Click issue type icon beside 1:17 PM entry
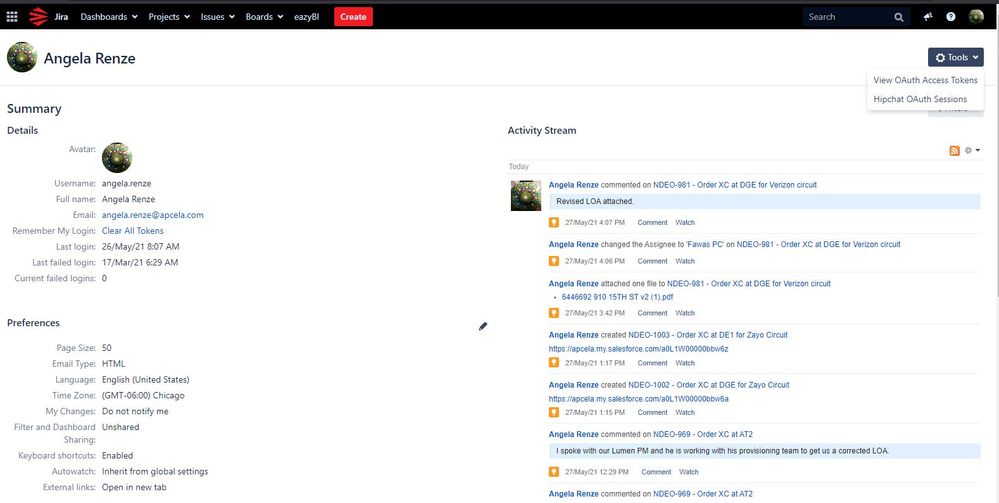This screenshot has height=503, width=999. [554, 363]
